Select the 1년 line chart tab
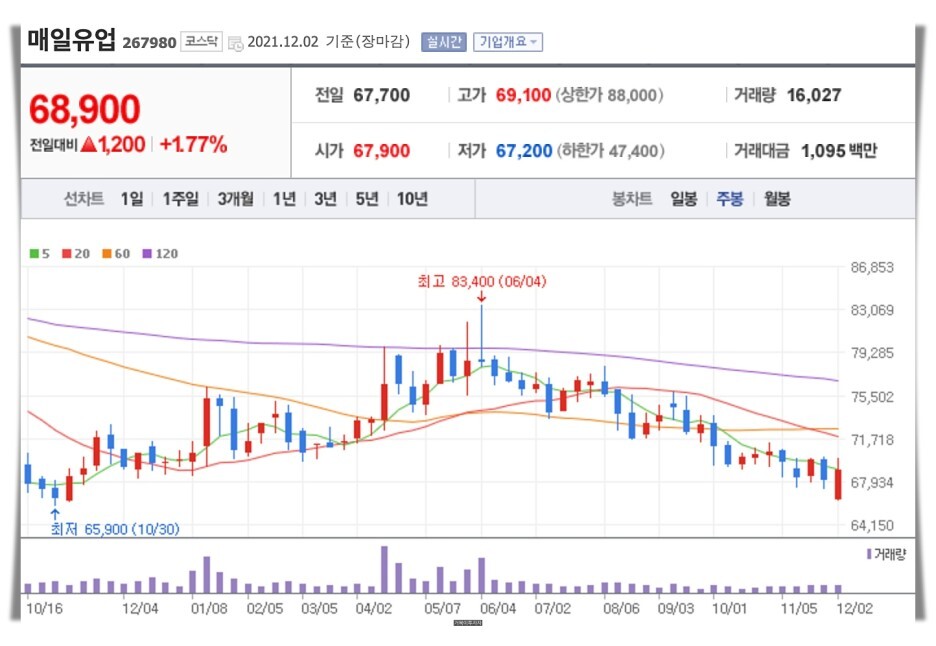This screenshot has width=936, height=646. [284, 199]
